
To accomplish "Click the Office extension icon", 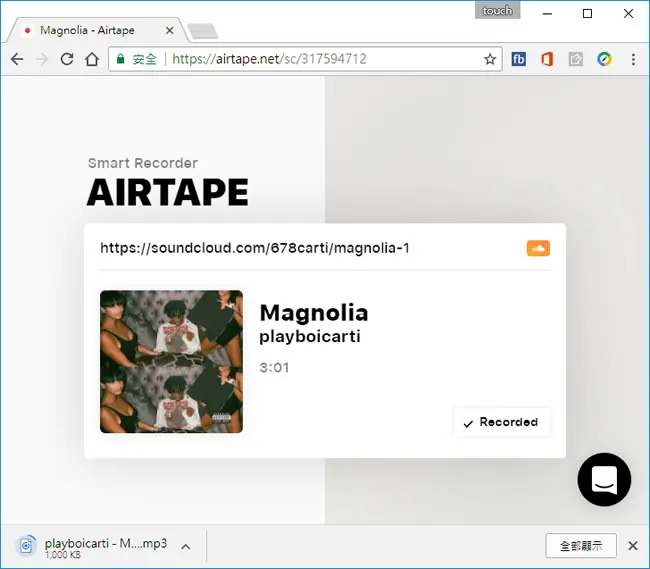I will pos(547,59).
